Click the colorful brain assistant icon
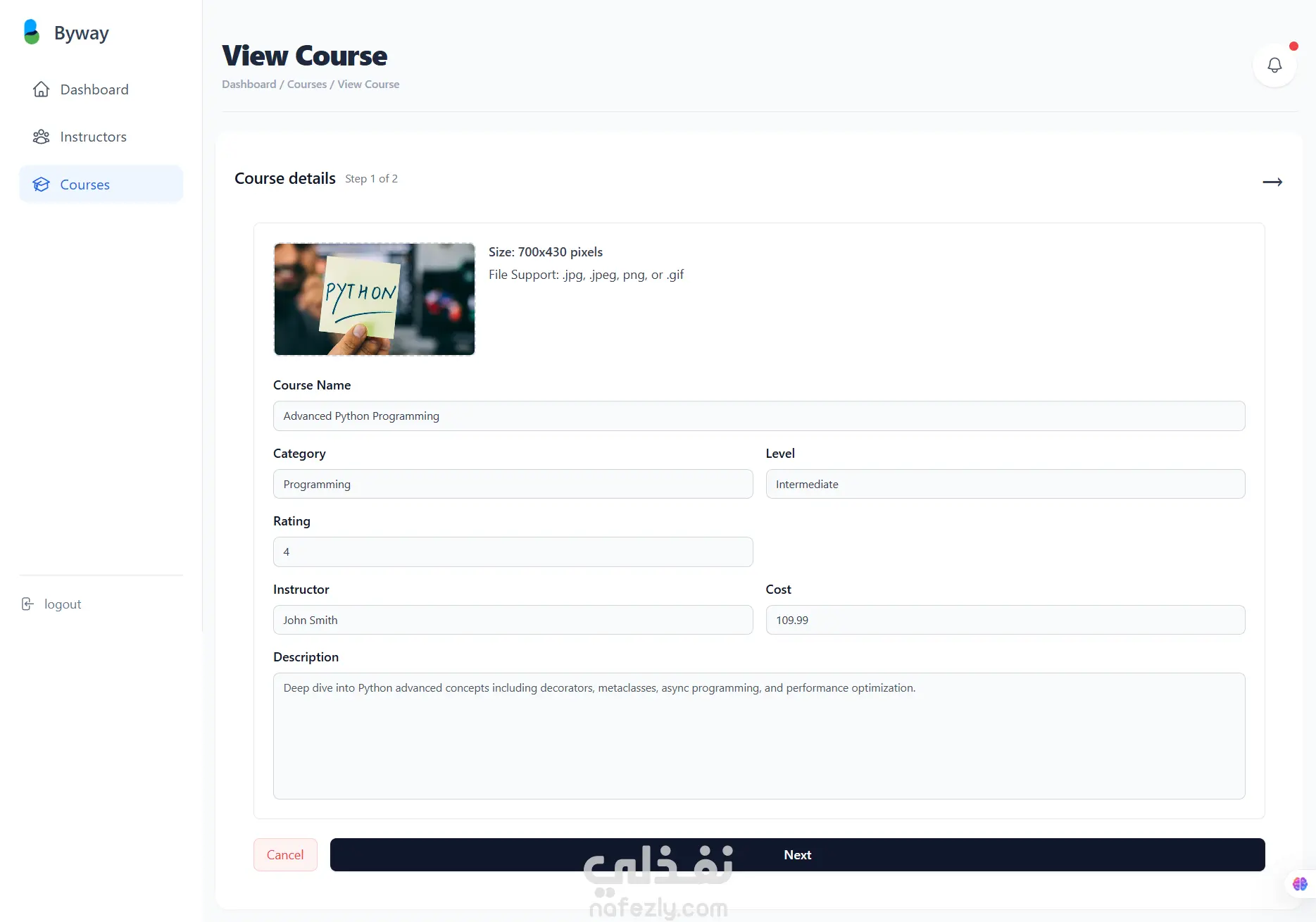This screenshot has width=1316, height=922. coord(1300,884)
